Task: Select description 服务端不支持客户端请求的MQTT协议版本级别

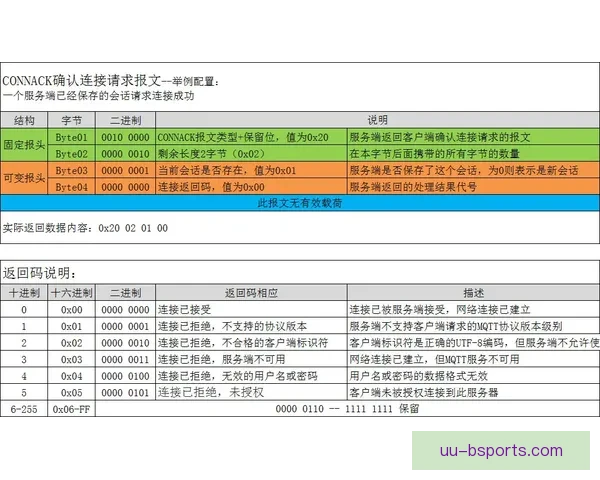Action: pyautogui.click(x=474, y=326)
